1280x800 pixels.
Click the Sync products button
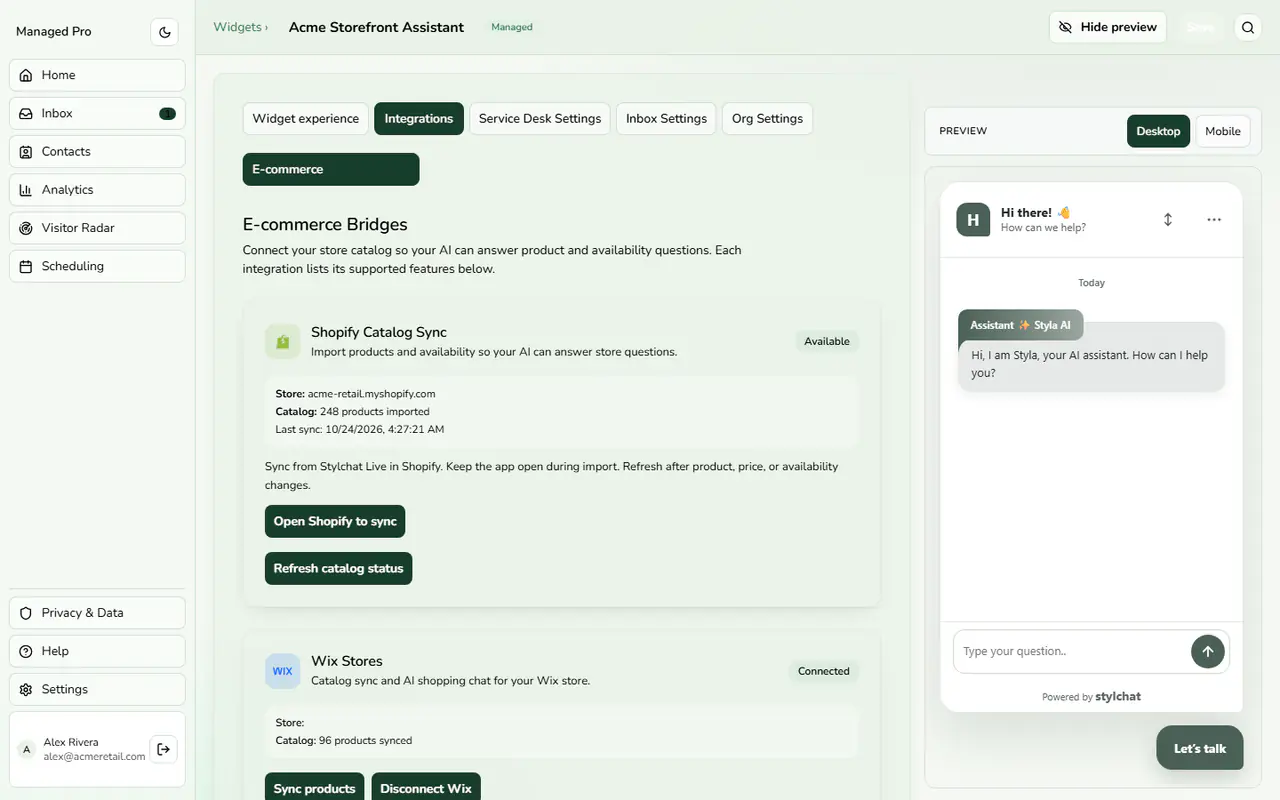(315, 788)
